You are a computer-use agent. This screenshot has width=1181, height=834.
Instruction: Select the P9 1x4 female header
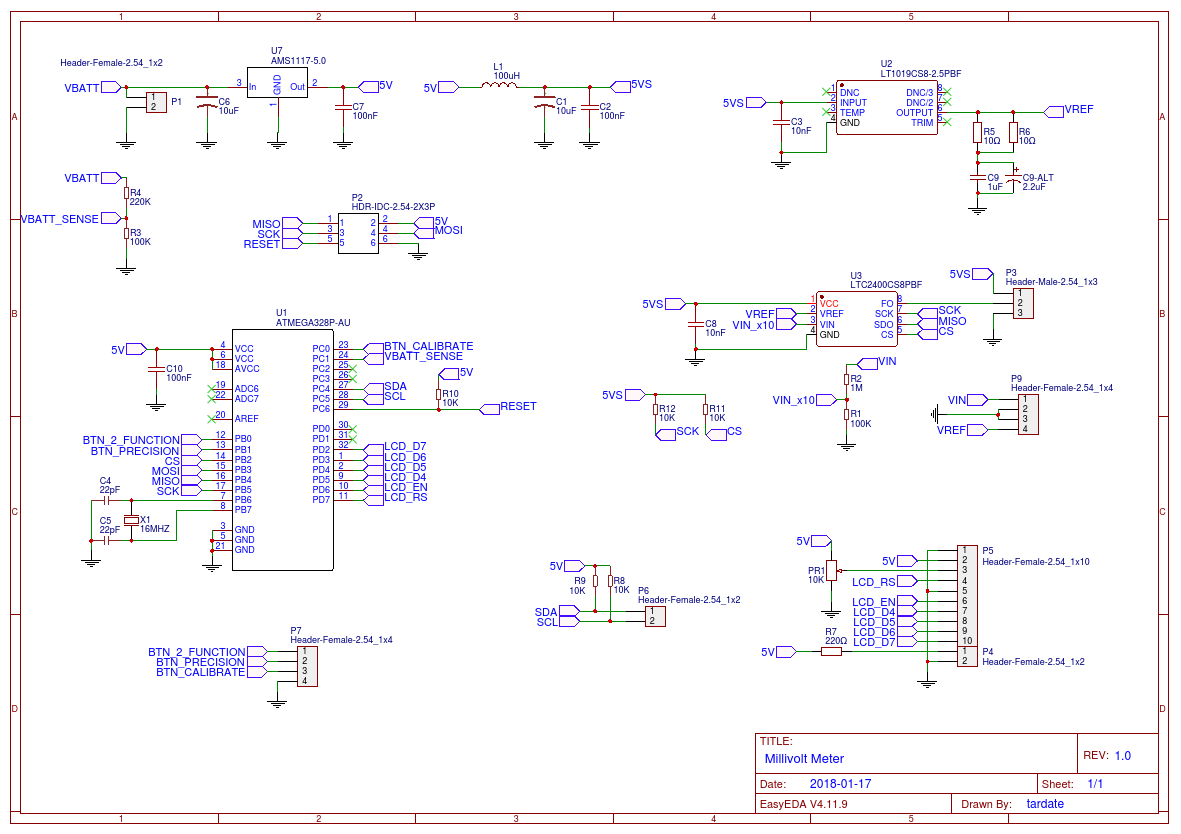coord(1028,414)
